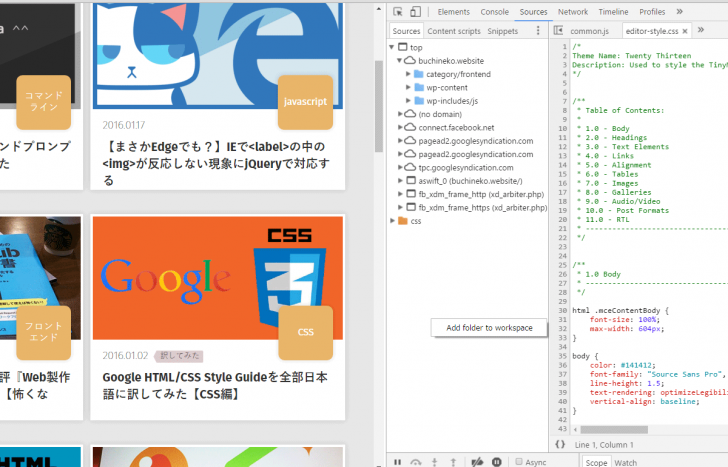The height and width of the screenshot is (467, 728).
Task: Collapse the top tree node
Action: pyautogui.click(x=392, y=47)
